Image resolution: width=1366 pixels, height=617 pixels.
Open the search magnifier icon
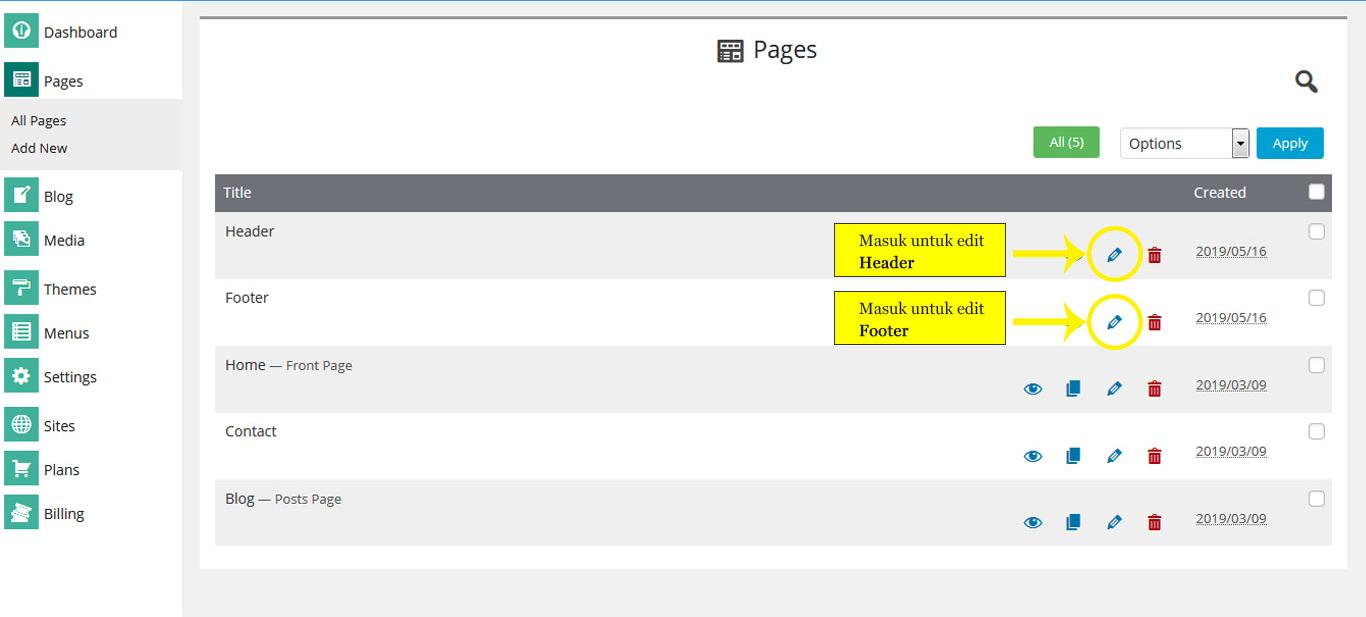pos(1306,81)
